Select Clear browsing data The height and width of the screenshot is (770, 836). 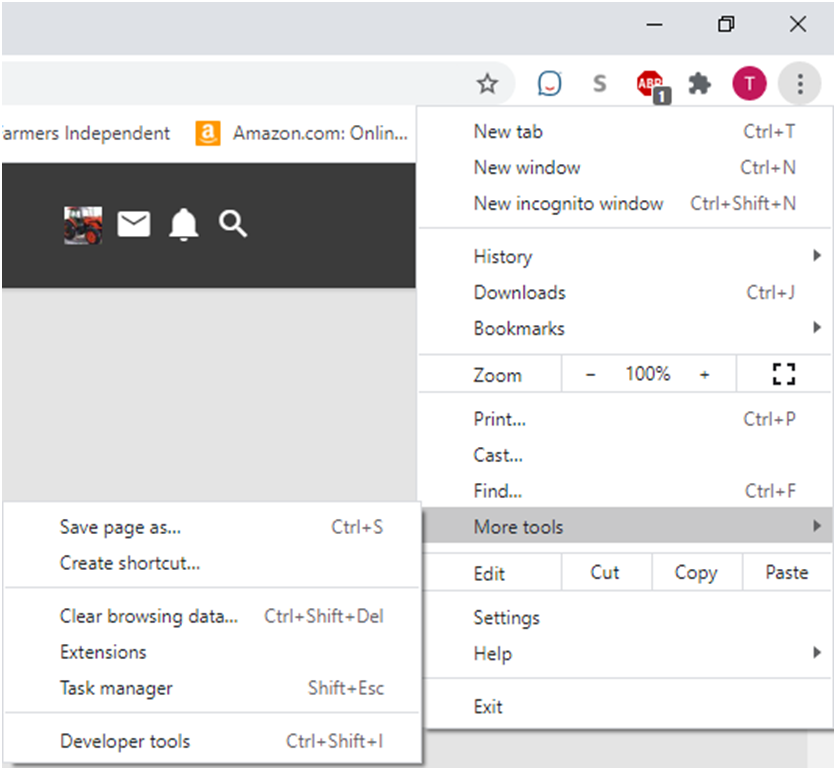[x=149, y=617]
